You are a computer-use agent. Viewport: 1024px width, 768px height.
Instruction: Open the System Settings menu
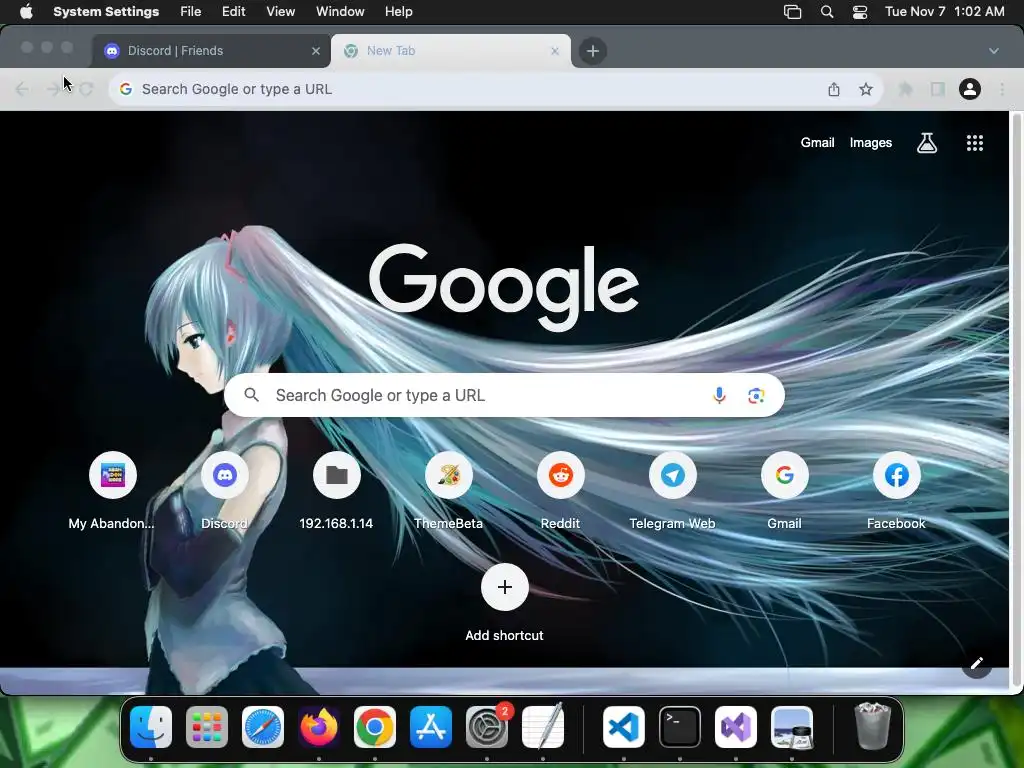(x=106, y=12)
